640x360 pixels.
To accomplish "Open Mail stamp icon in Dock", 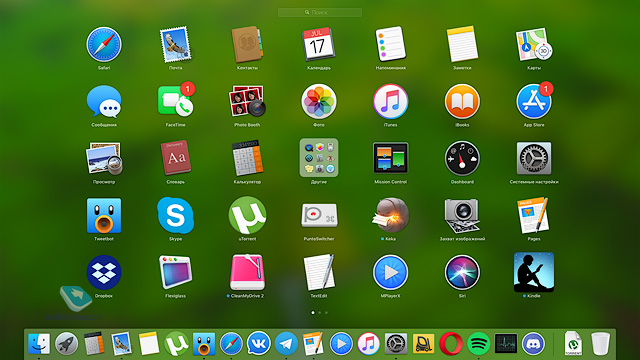I will [122, 344].
